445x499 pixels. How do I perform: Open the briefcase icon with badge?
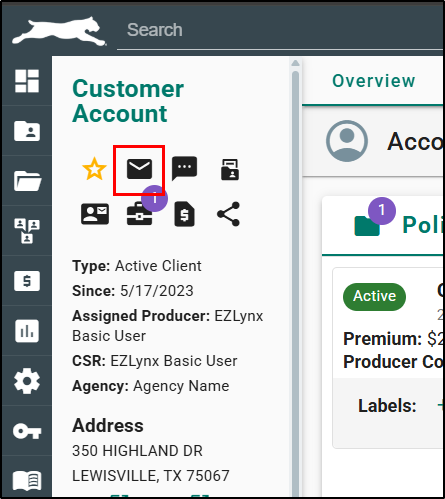point(139,214)
